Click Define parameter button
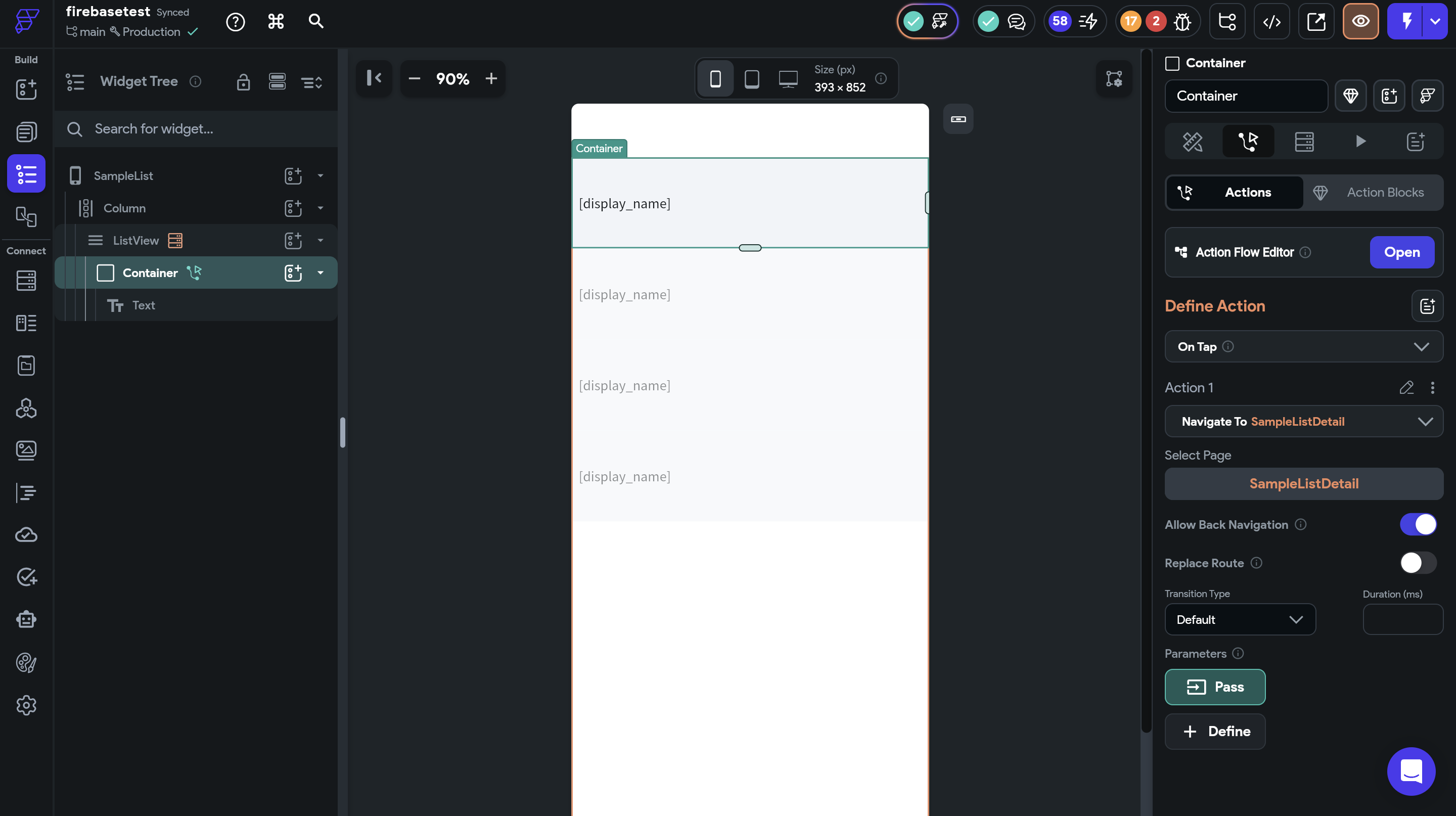The image size is (1456, 816). click(1215, 731)
